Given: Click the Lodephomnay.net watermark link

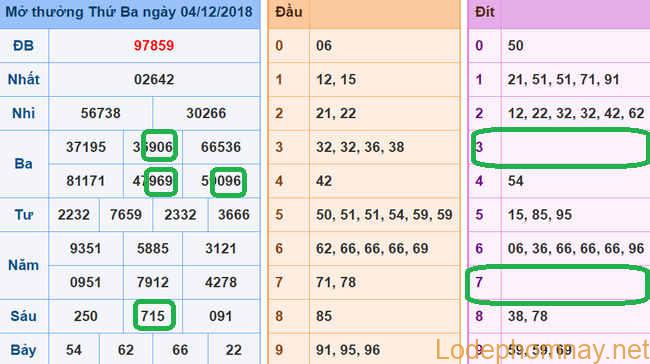Looking at the screenshot, I should 542,349.
